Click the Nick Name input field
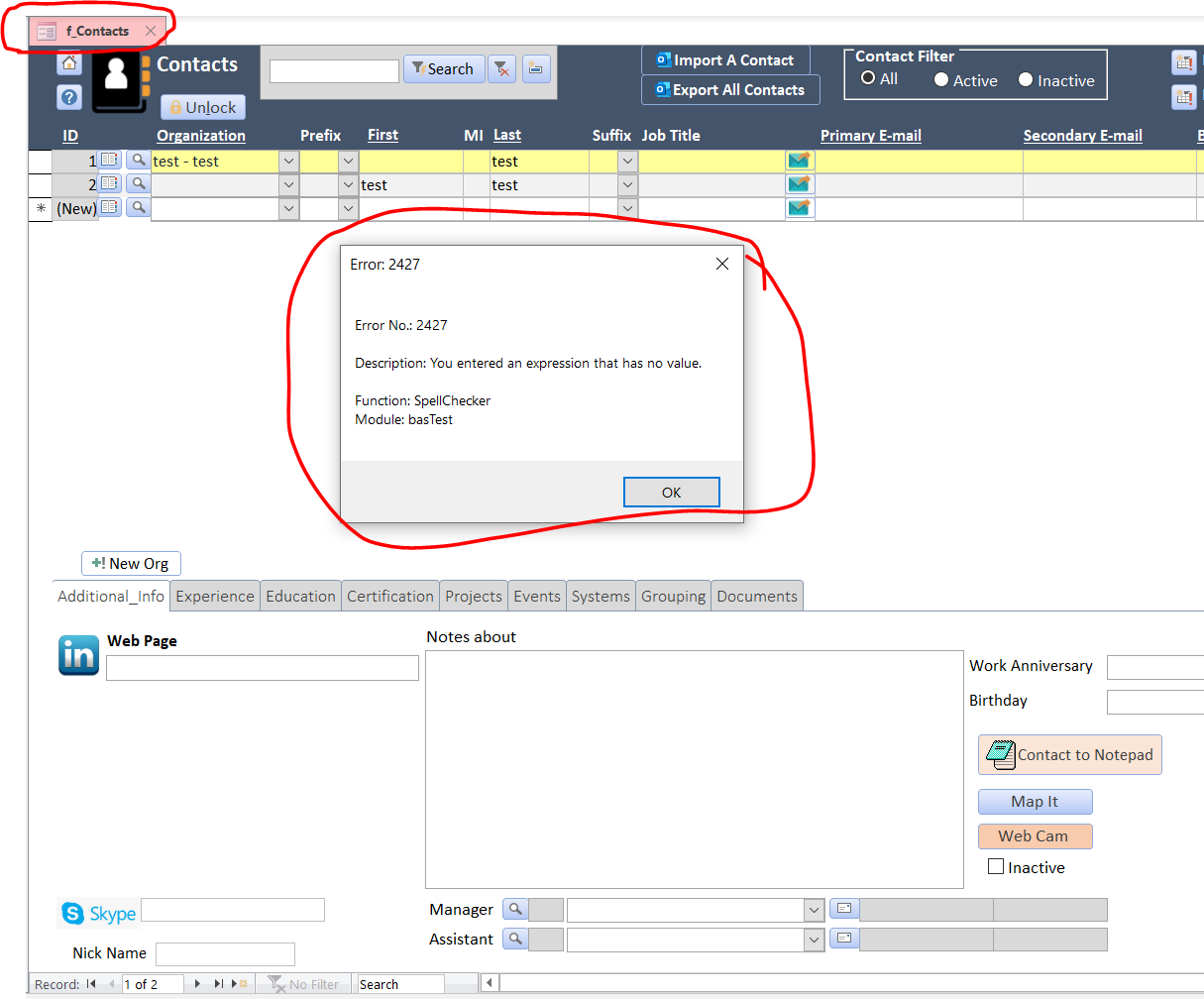Viewport: 1204px width, 999px height. pos(225,953)
